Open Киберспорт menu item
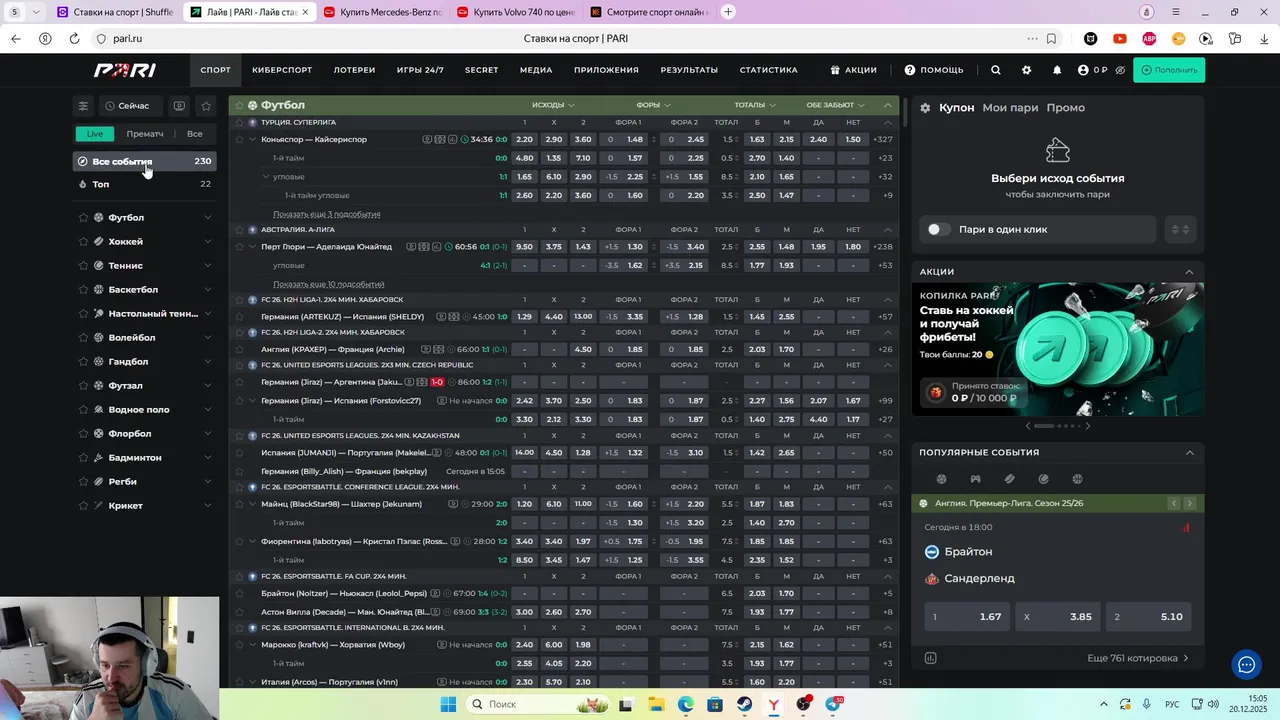 click(x=282, y=70)
